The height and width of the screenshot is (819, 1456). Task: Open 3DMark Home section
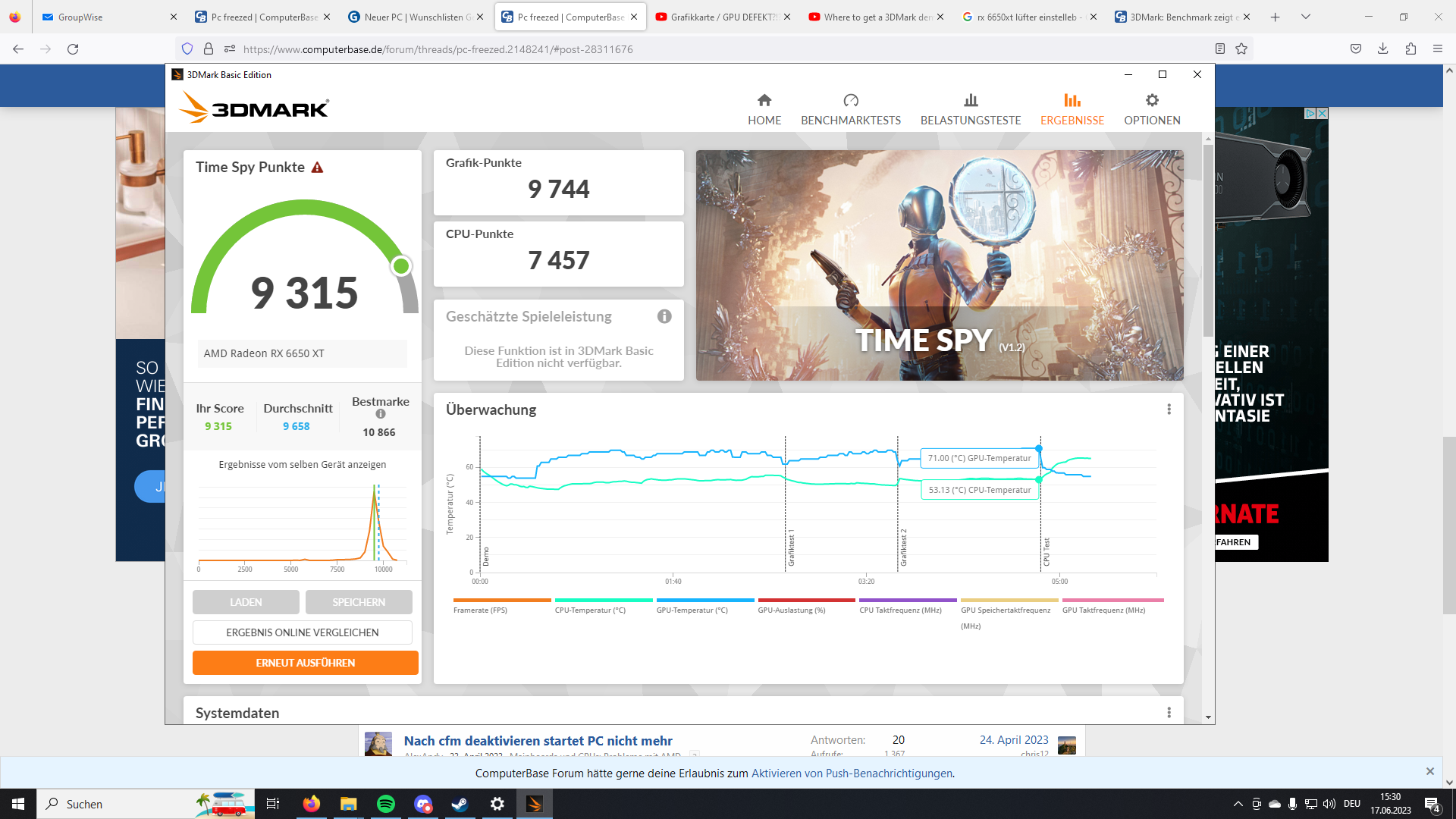764,109
